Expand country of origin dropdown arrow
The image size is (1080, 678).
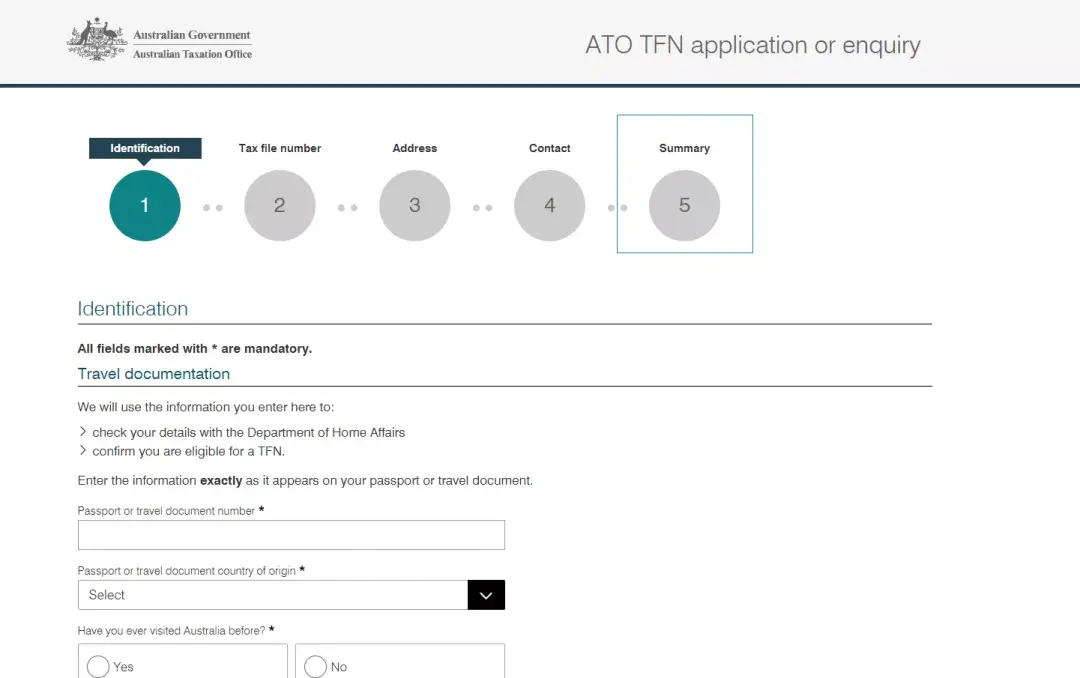(x=486, y=595)
